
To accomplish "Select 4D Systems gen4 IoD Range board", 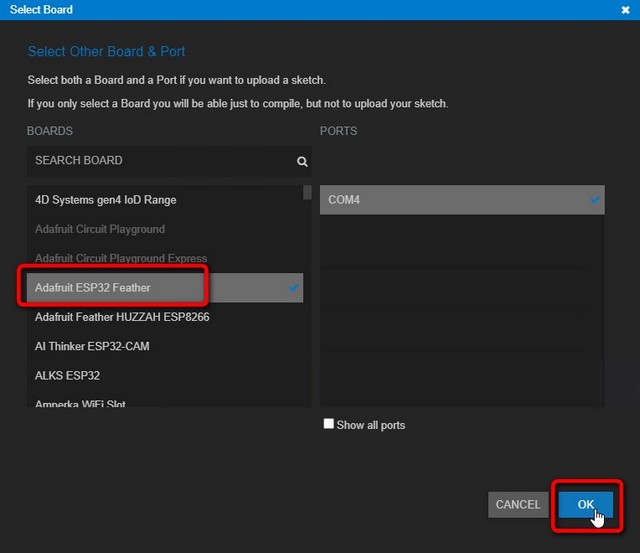I will pos(165,200).
